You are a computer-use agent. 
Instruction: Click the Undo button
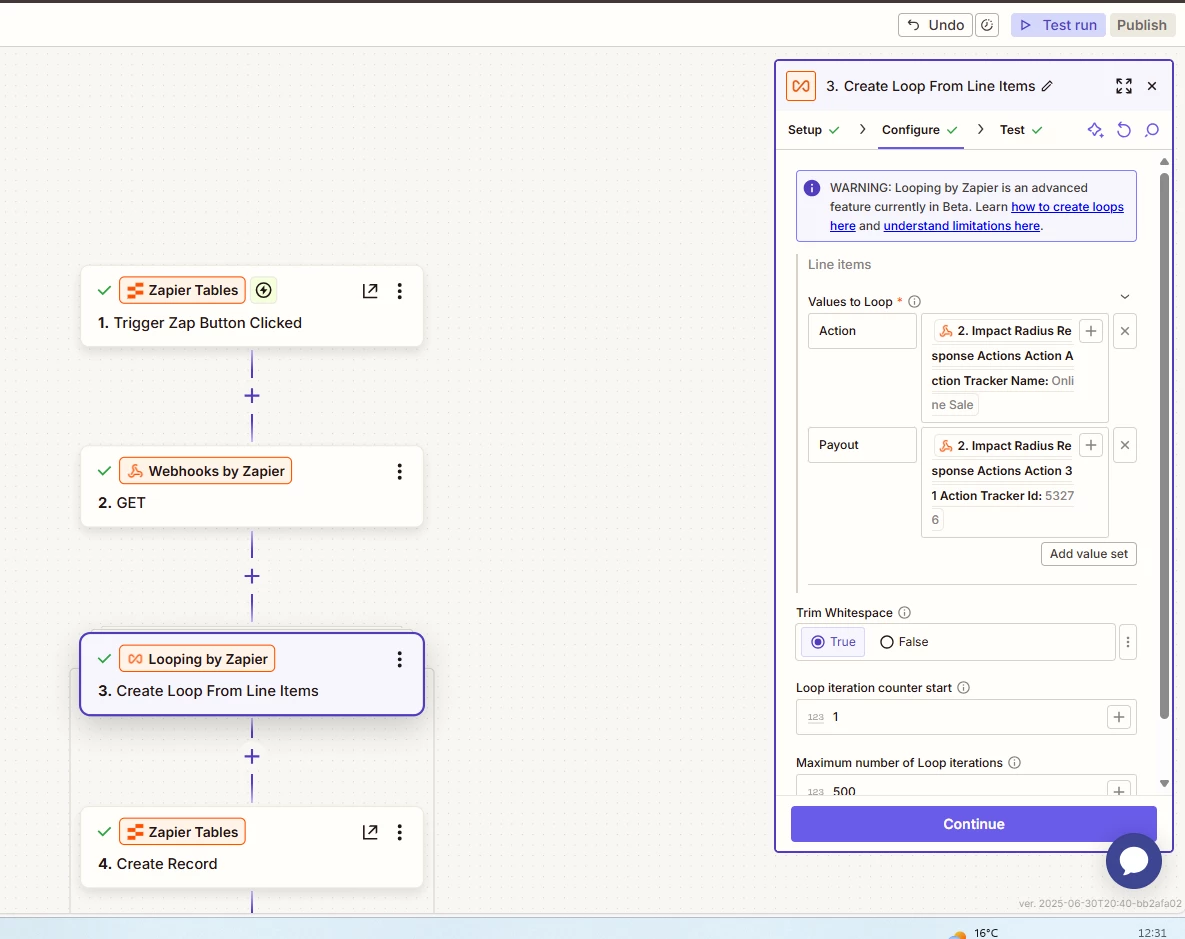coord(935,25)
